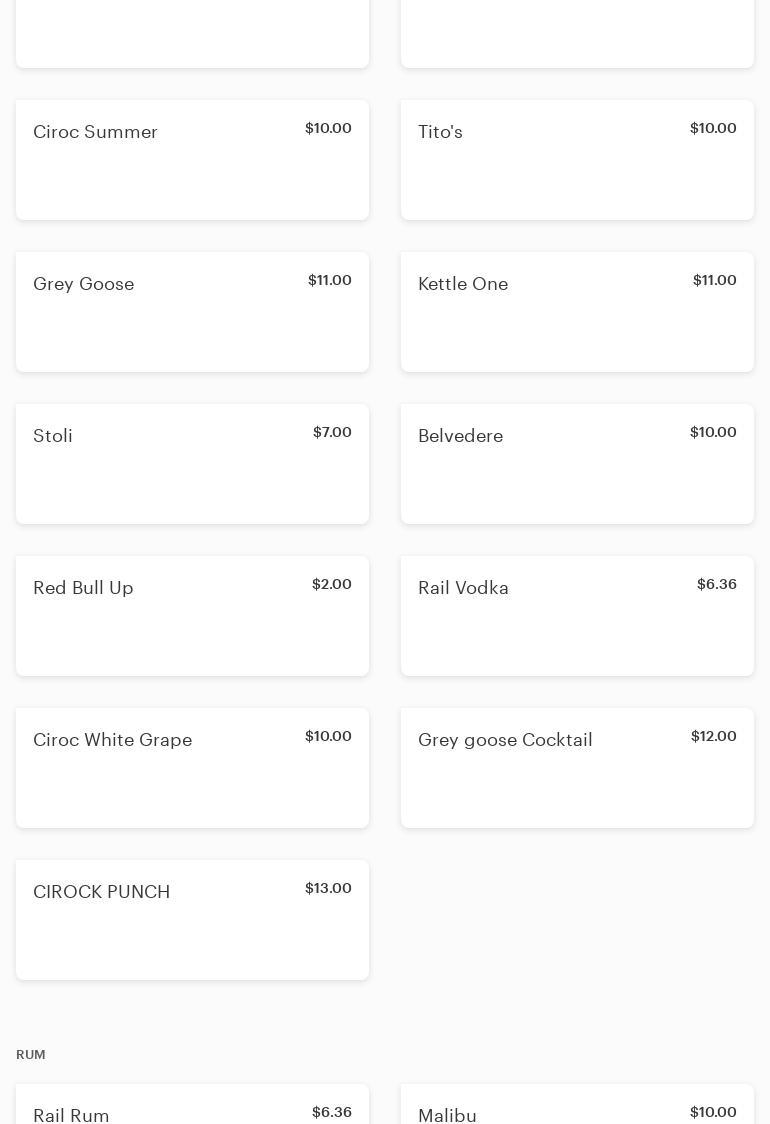Screen dimensions: 770x1124
Task: Add the Red Bull Up item
Action: (192, 616)
